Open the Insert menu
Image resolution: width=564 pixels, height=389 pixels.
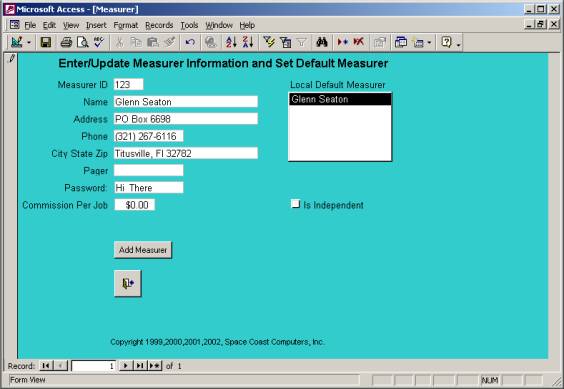coord(96,25)
